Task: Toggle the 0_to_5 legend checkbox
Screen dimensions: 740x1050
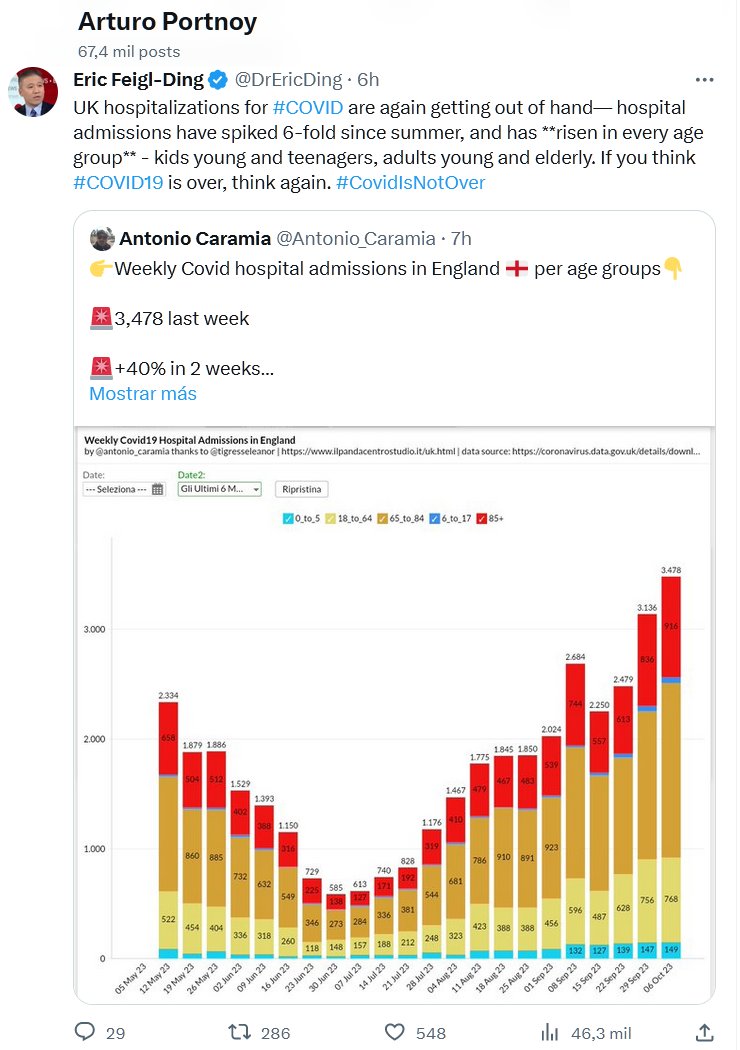Action: 286,519
